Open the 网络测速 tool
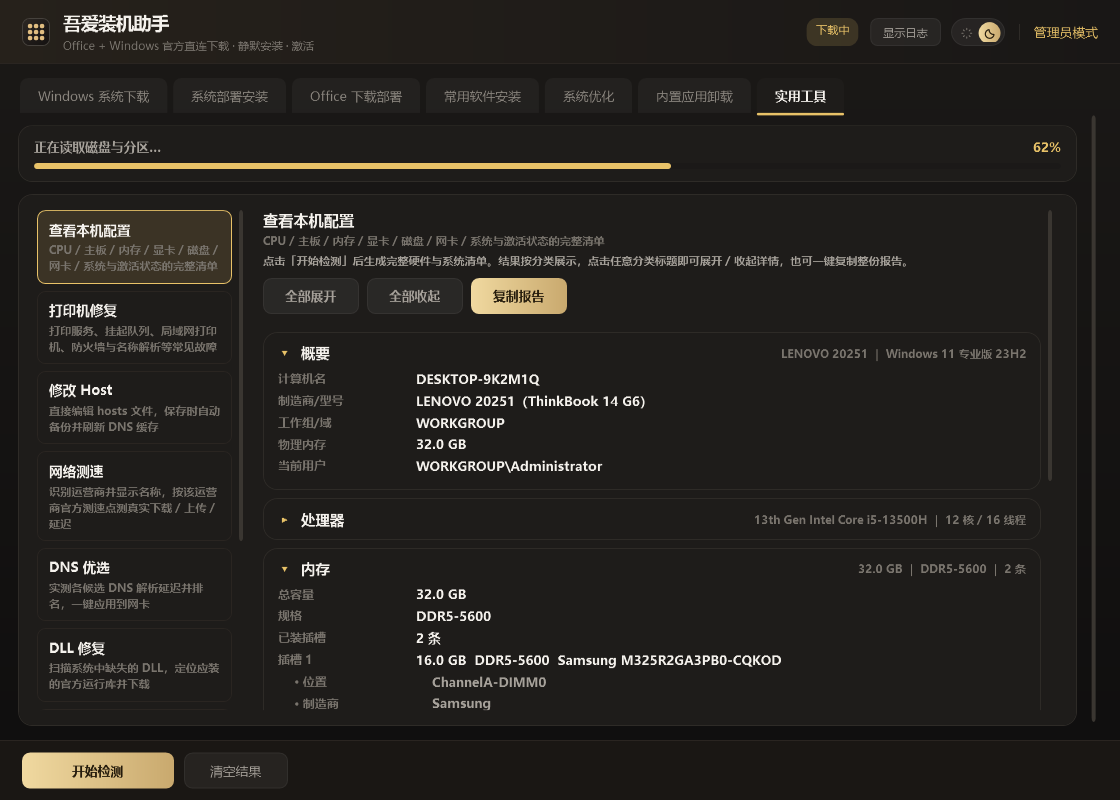The height and width of the screenshot is (800, 1120). pos(134,496)
